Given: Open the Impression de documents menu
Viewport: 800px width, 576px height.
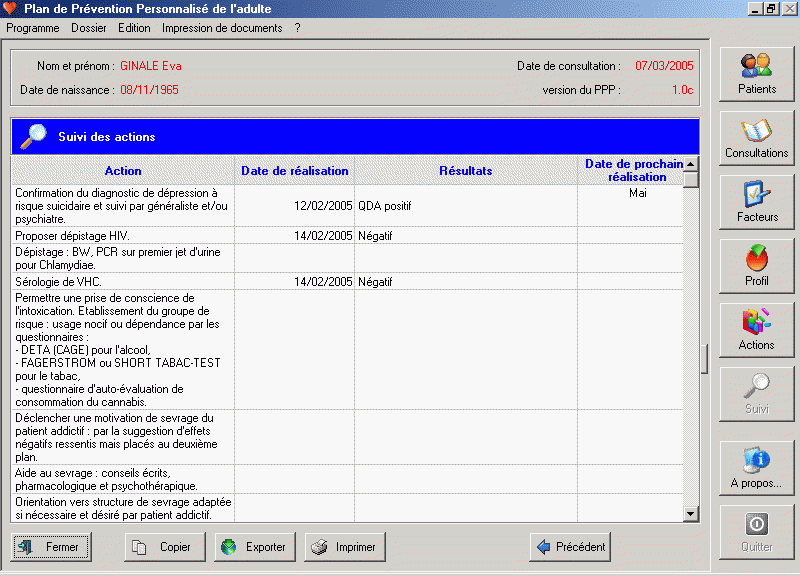Looking at the screenshot, I should (x=222, y=28).
